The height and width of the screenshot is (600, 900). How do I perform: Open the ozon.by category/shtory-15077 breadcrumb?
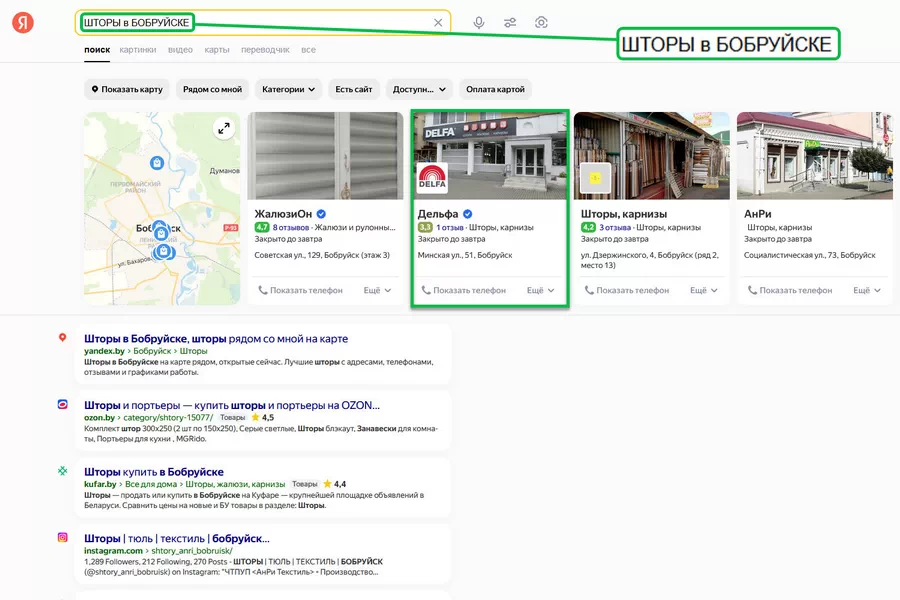(168, 417)
